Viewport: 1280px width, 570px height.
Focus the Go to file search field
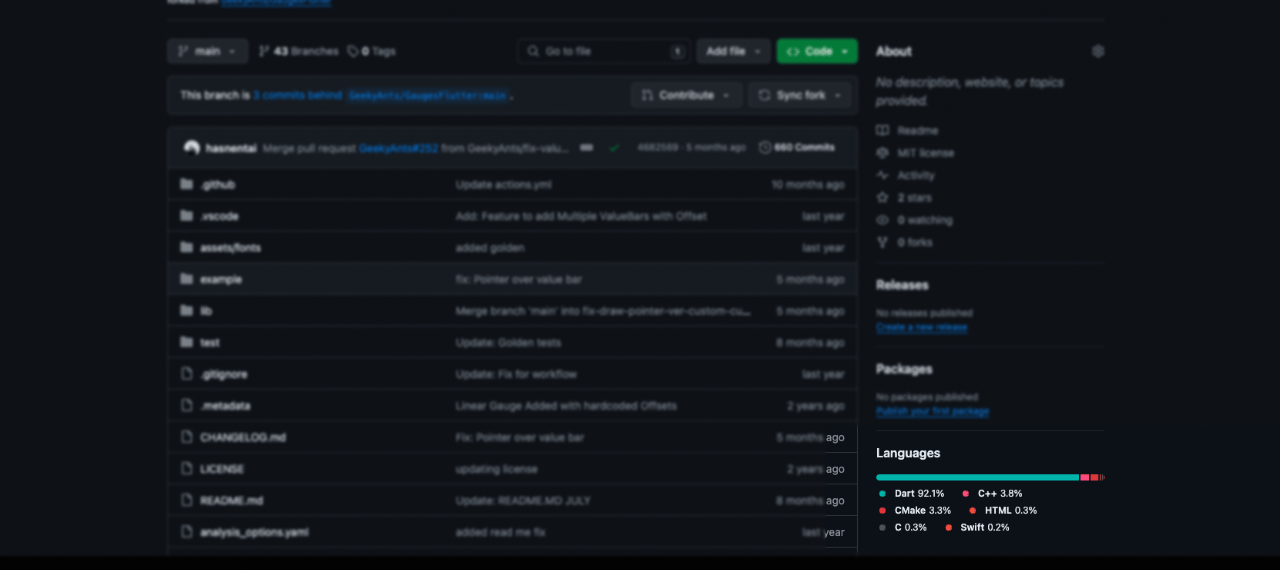click(x=603, y=51)
